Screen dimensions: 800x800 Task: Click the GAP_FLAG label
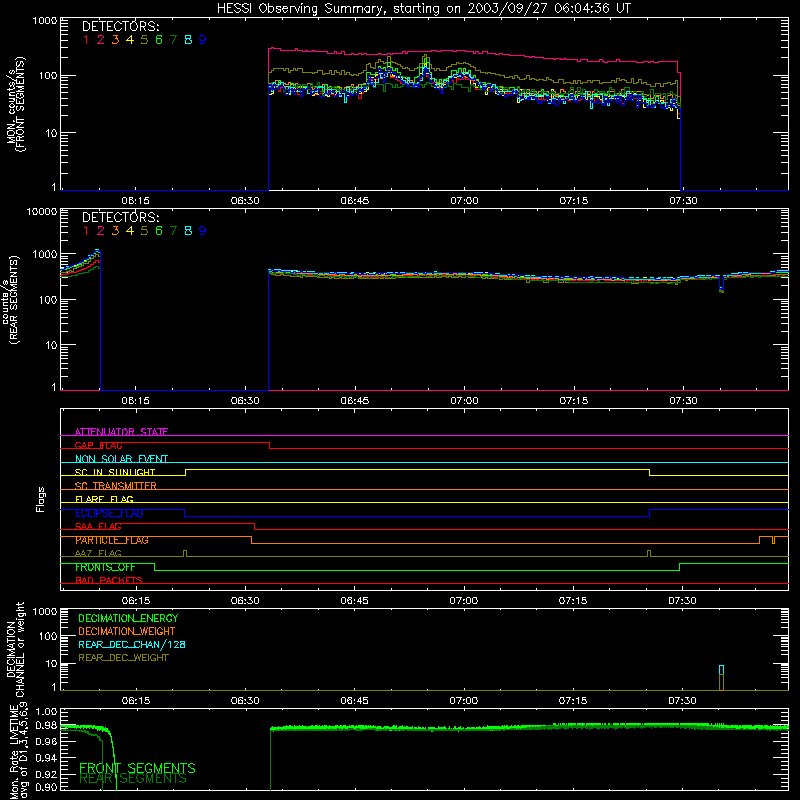(98, 445)
